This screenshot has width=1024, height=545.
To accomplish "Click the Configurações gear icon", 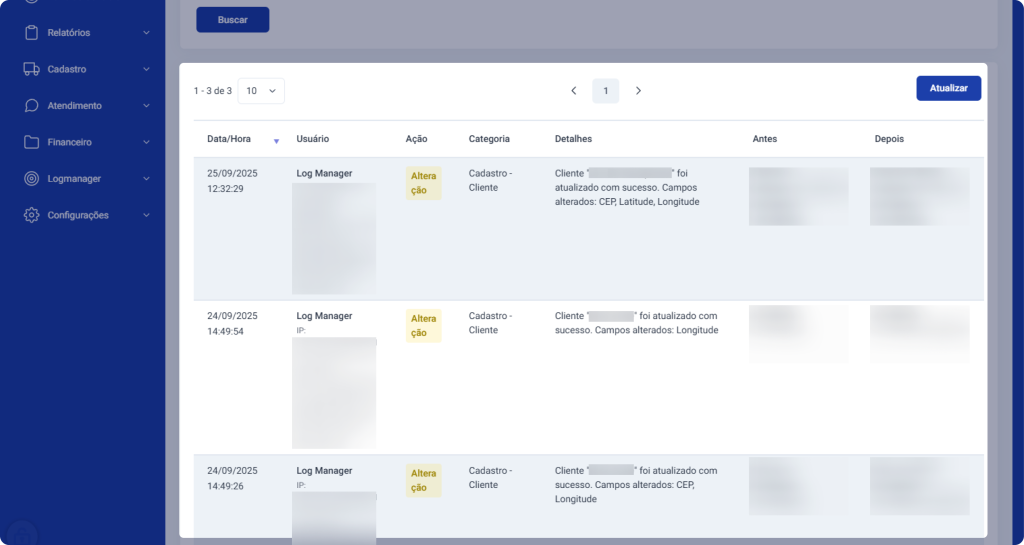I will pyautogui.click(x=31, y=215).
